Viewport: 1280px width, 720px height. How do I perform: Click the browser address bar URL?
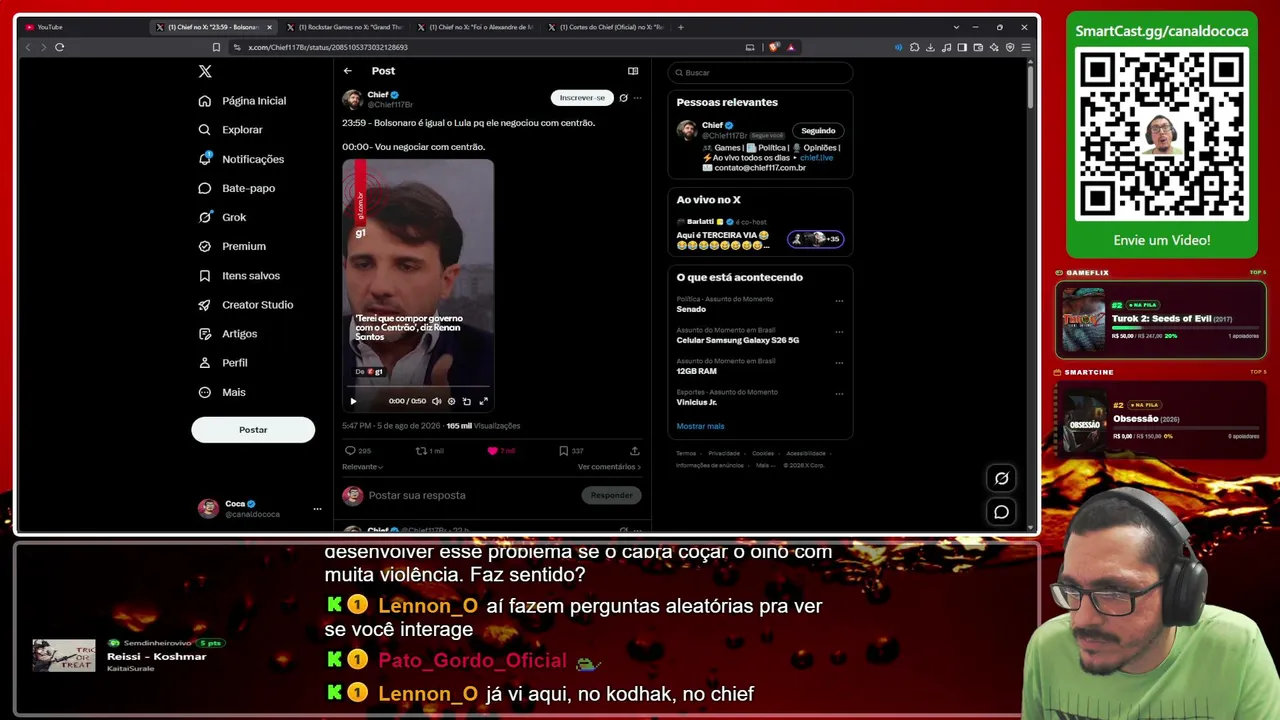(328, 47)
